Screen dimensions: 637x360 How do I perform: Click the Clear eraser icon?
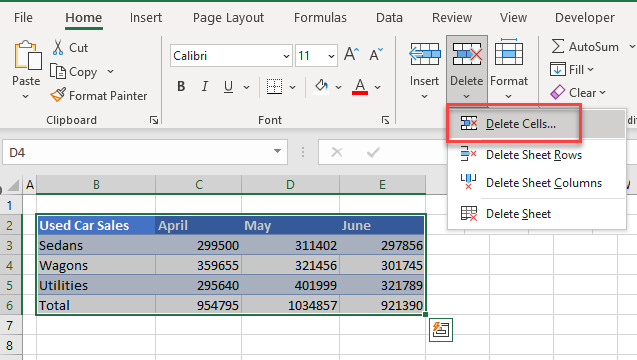click(x=557, y=93)
